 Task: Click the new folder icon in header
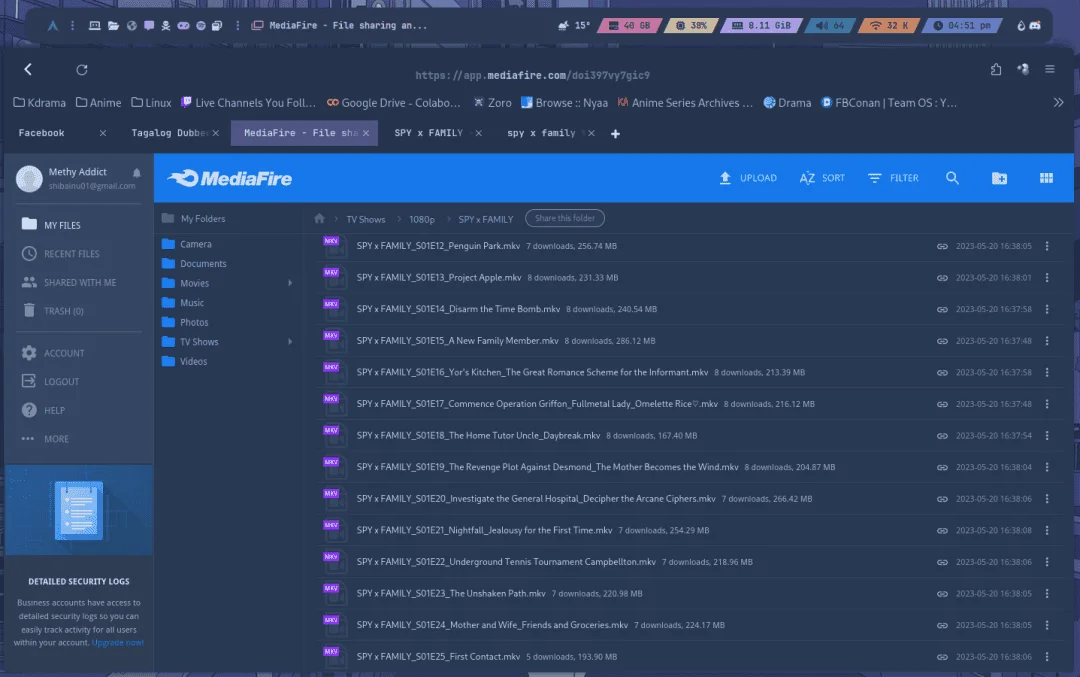(999, 178)
